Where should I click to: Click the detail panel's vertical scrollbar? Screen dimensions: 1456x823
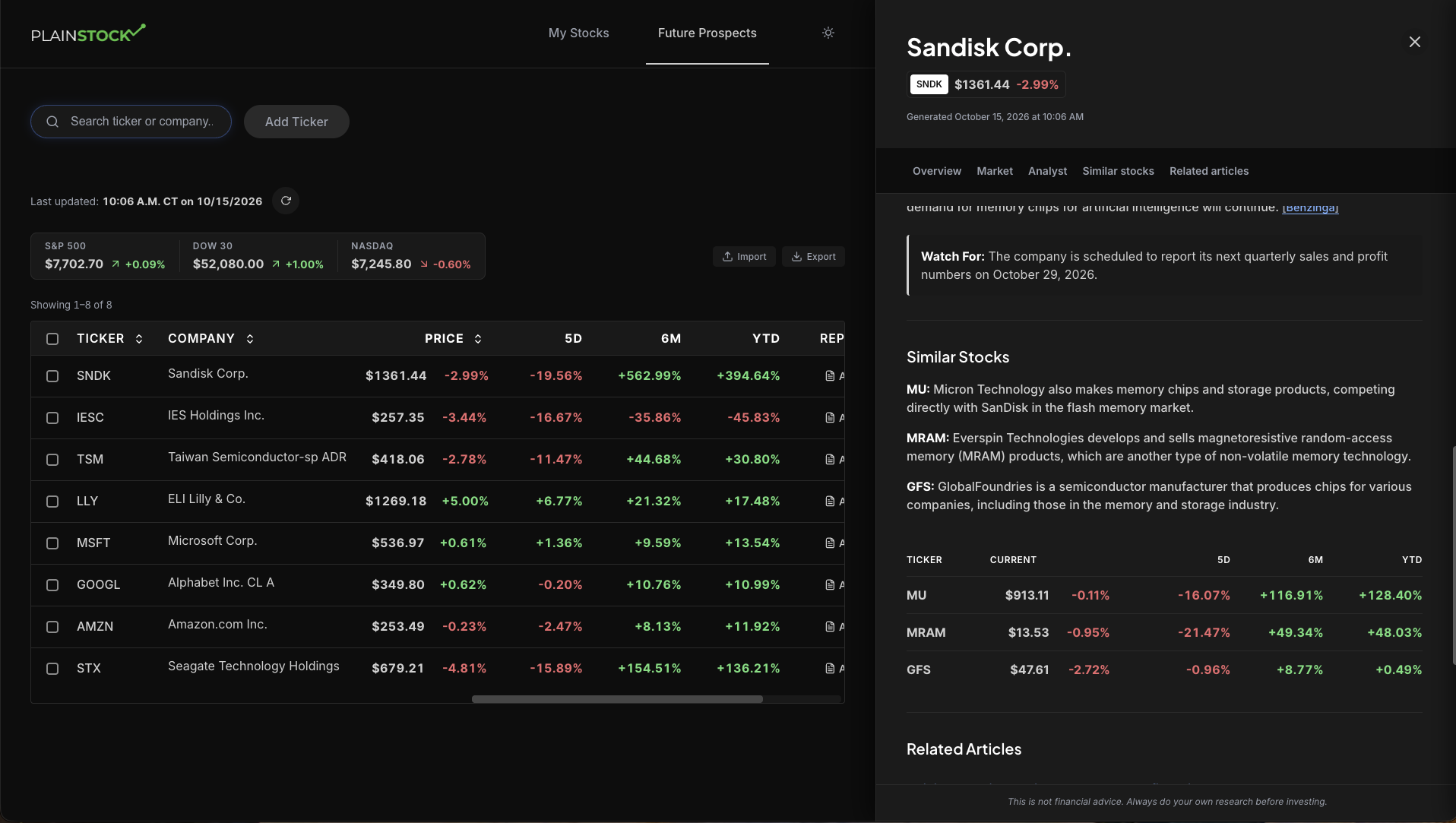[1454, 556]
